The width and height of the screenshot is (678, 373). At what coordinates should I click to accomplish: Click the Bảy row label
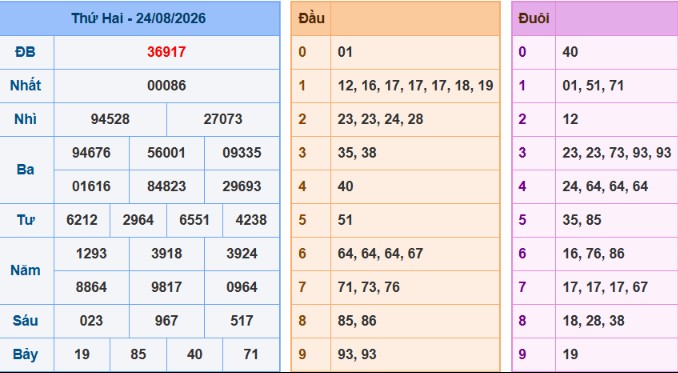(x=26, y=354)
